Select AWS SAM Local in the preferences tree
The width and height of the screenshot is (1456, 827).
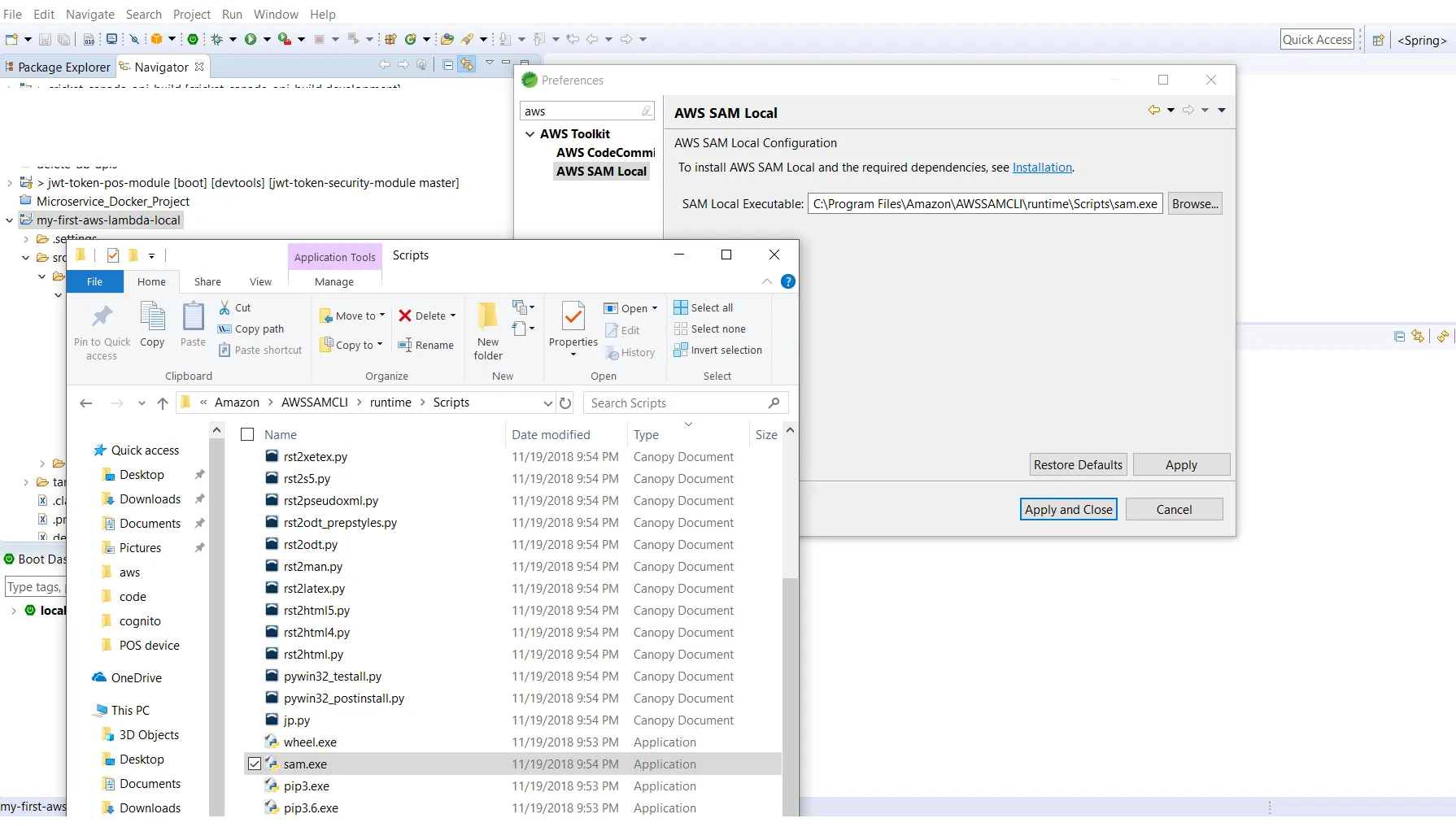601,171
